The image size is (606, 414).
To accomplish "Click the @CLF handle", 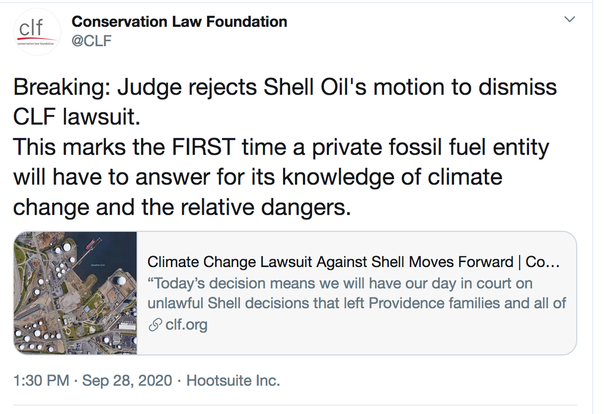I will click(91, 40).
